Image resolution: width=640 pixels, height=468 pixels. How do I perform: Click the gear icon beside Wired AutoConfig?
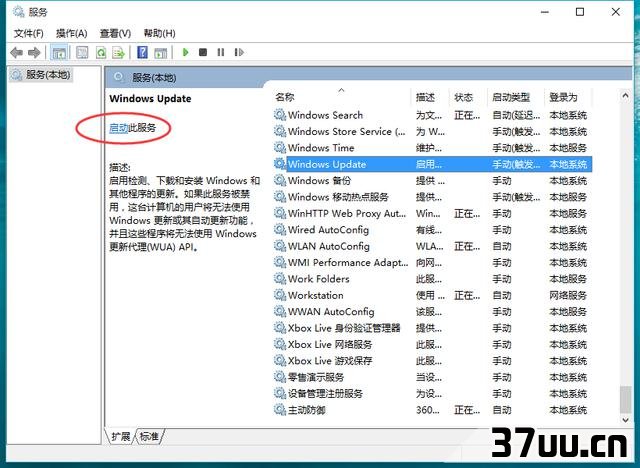pyautogui.click(x=280, y=230)
